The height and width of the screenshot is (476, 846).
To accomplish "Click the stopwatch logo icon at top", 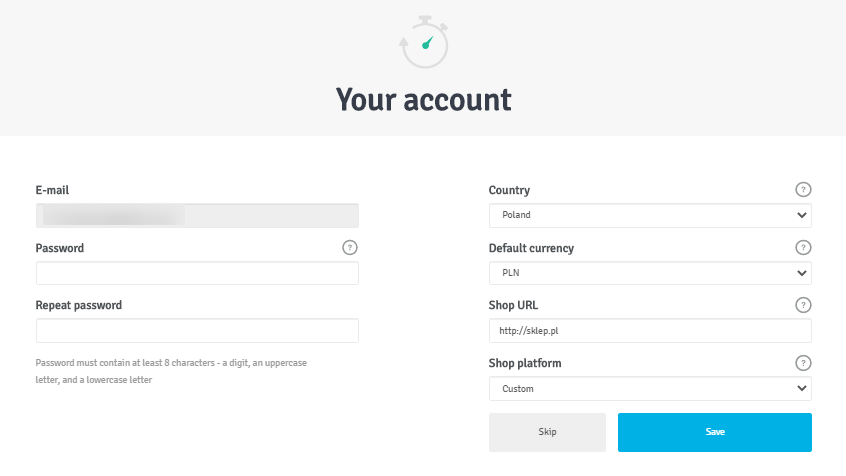I will click(x=424, y=42).
